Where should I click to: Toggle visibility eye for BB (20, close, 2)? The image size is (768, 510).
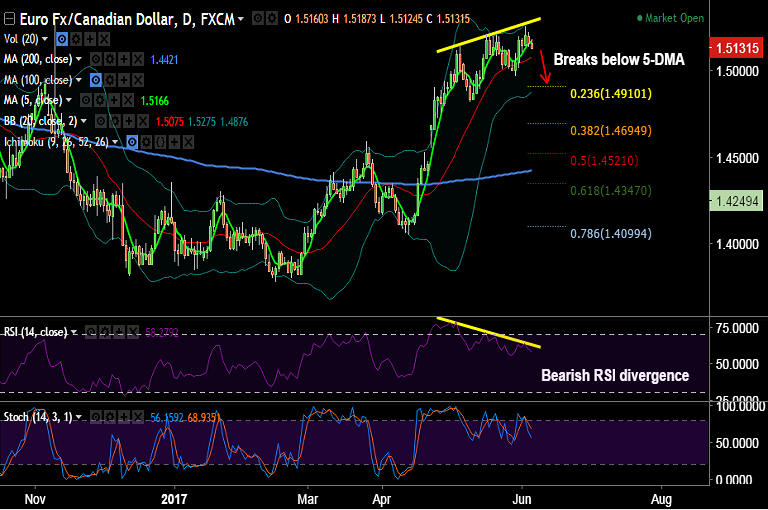[101, 121]
